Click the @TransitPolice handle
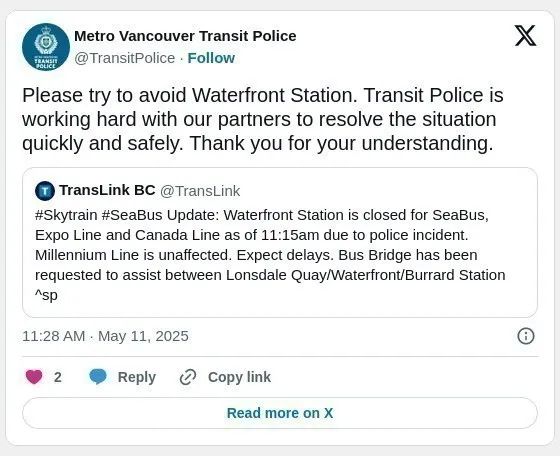This screenshot has width=560, height=456. pyautogui.click(x=125, y=58)
